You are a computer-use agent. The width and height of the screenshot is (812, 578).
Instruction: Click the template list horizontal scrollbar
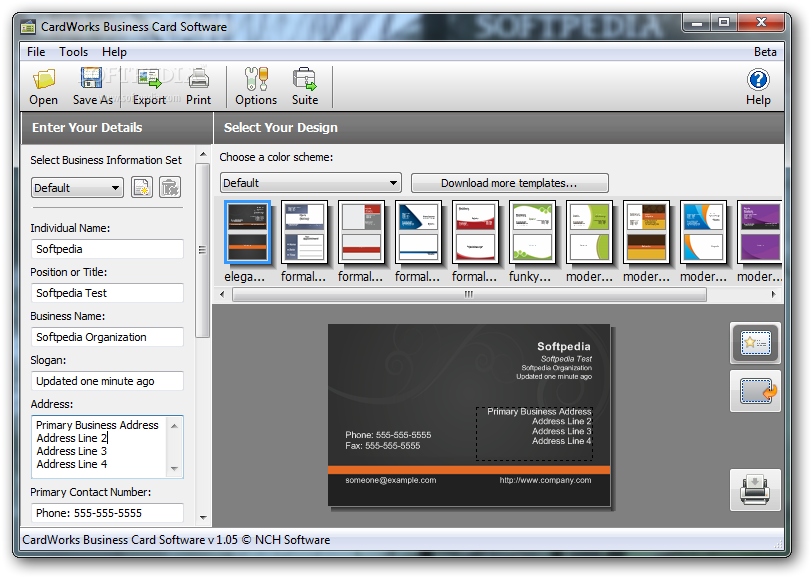point(469,294)
